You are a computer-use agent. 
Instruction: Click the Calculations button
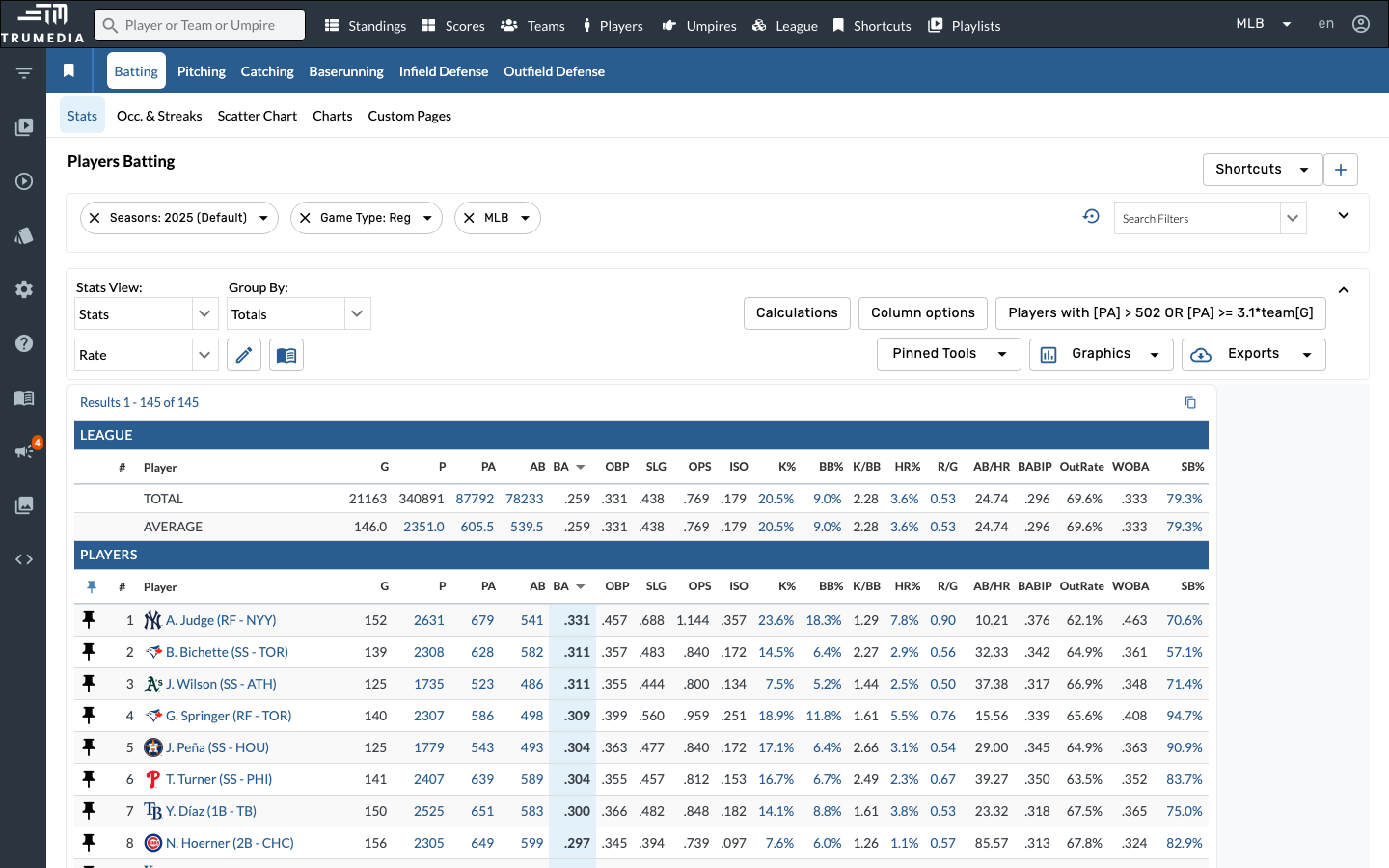pos(797,313)
